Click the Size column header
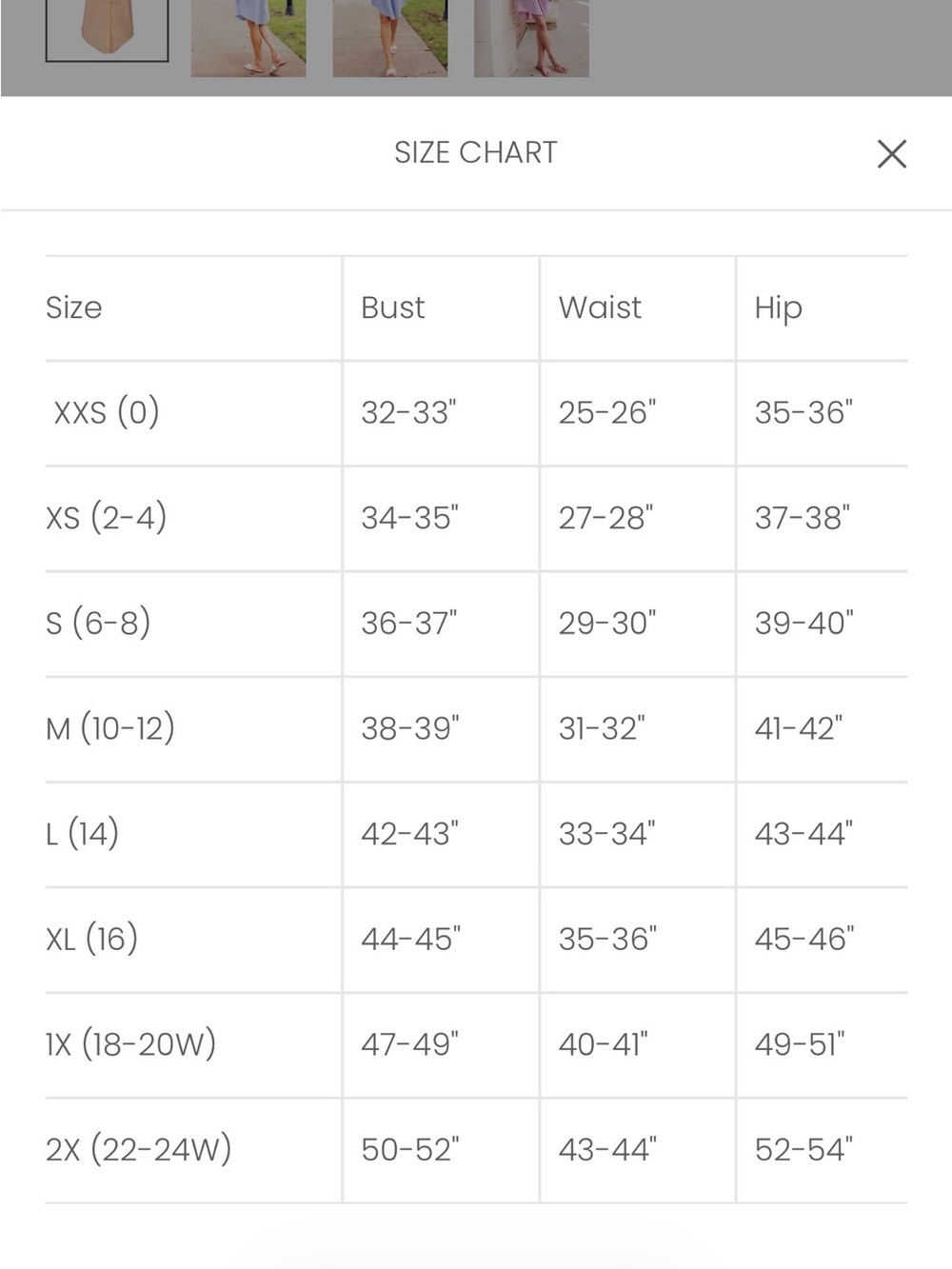Screen dimensions: 952x1269 coord(74,307)
